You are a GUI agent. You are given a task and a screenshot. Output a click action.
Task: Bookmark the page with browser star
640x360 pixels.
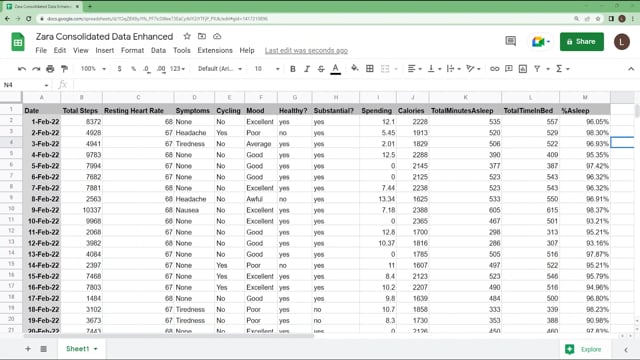tap(598, 19)
